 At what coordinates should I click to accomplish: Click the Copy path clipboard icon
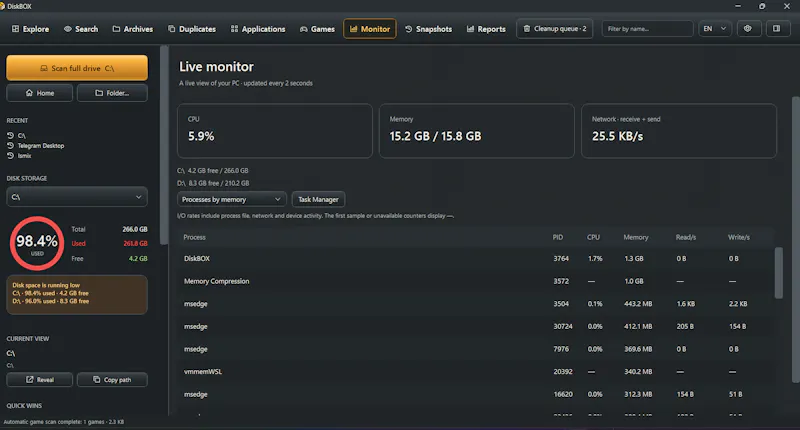pos(96,380)
